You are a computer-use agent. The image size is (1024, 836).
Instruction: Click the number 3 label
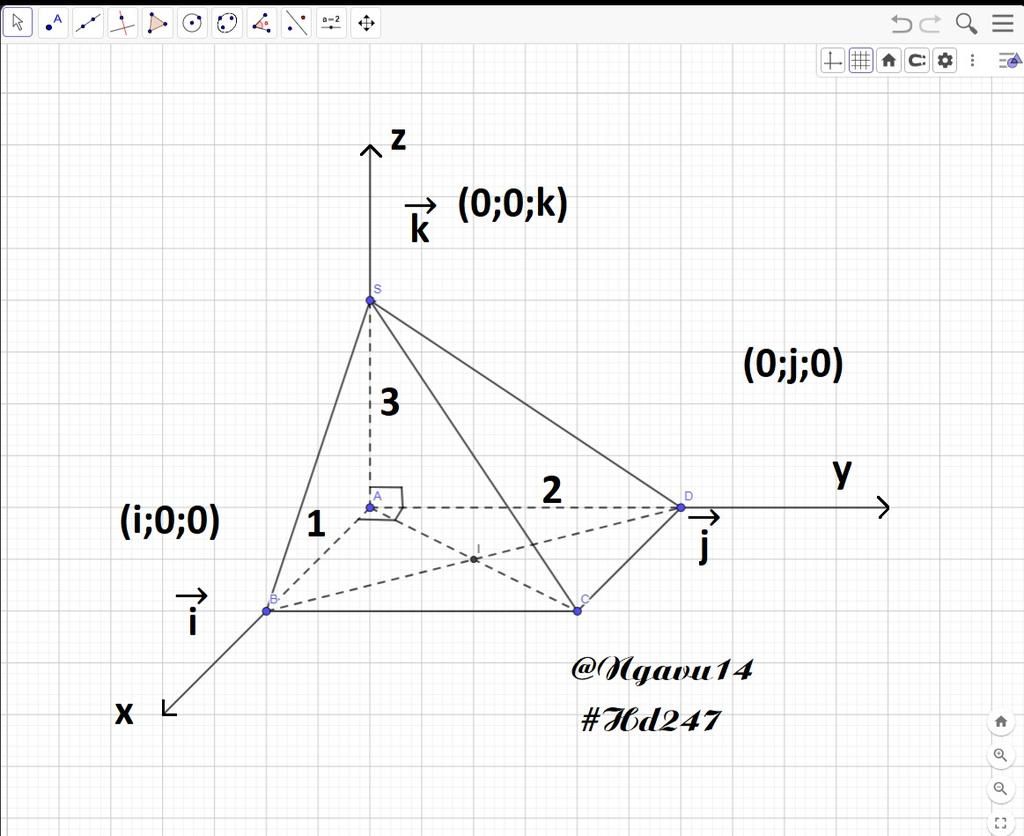[390, 402]
